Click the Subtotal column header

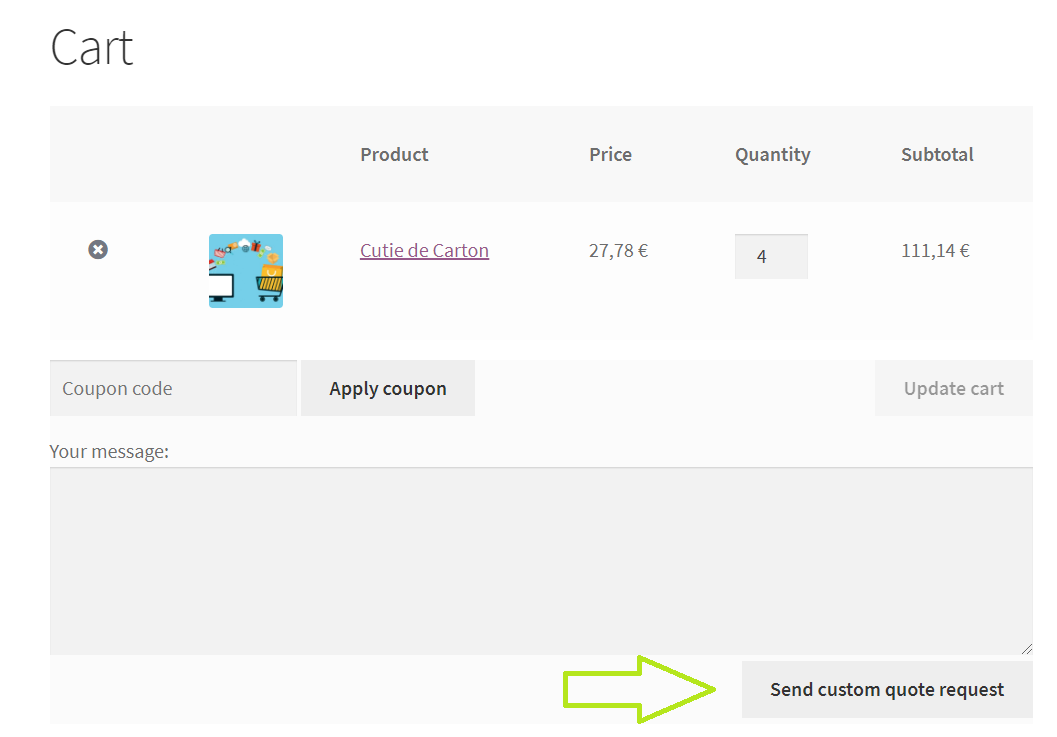point(937,154)
